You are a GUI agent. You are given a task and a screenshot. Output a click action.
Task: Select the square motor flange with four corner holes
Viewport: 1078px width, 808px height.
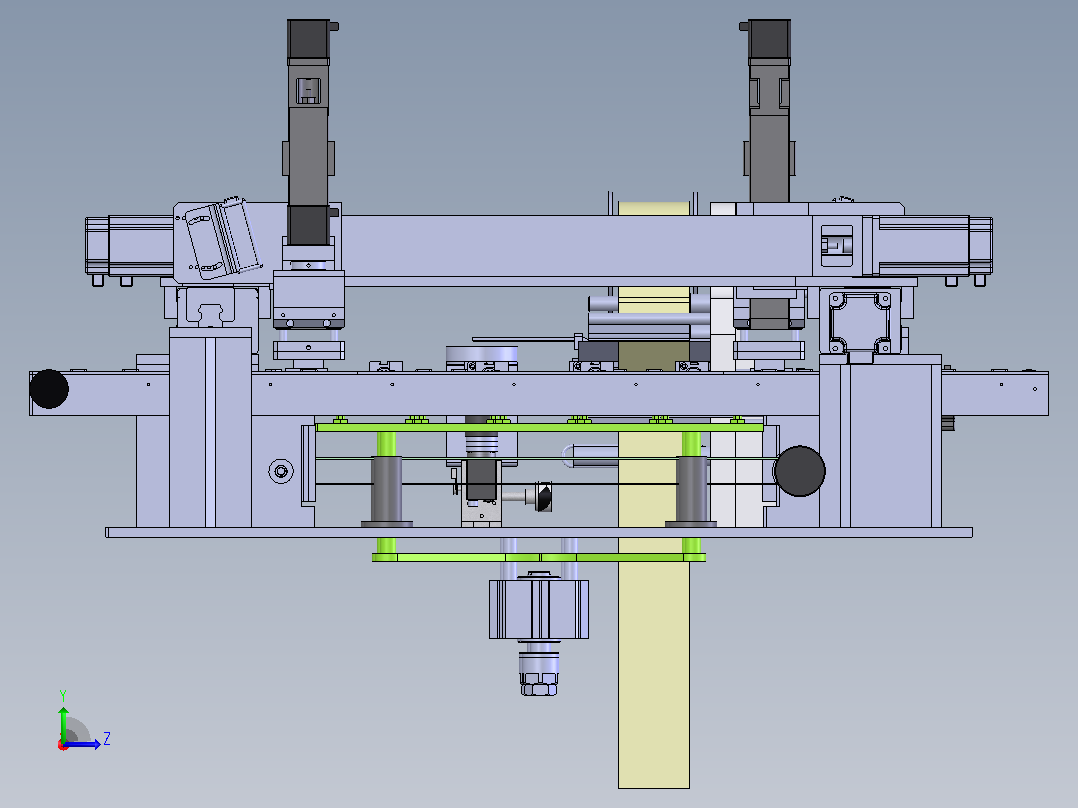859,323
